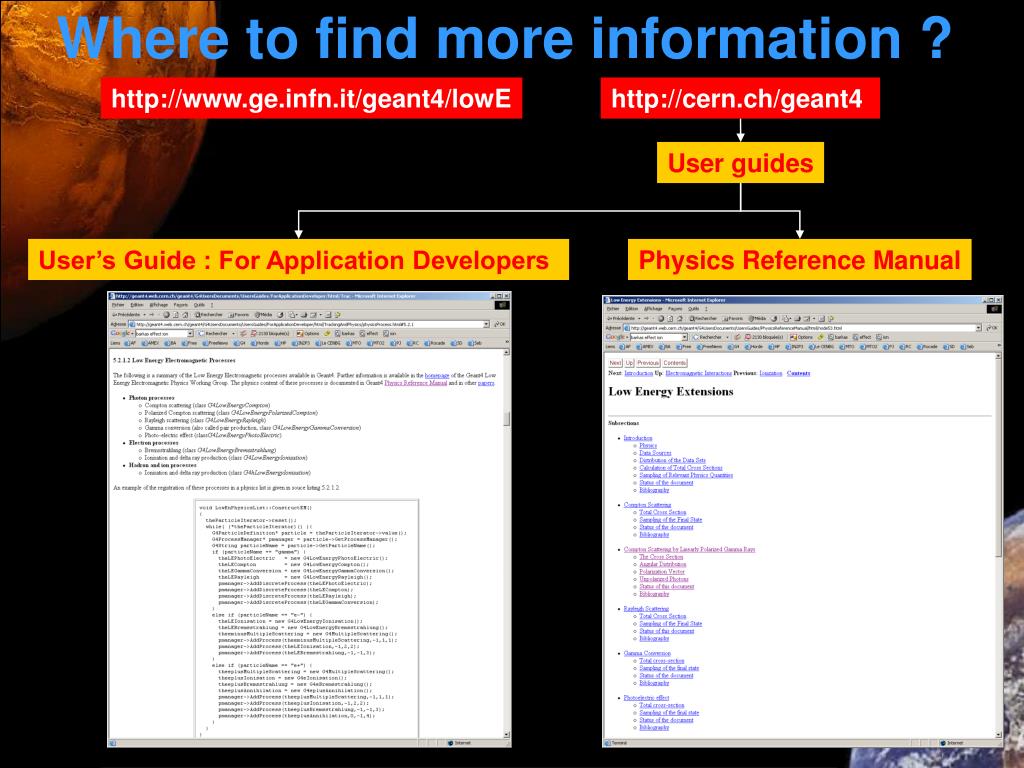This screenshot has width=1024, height=768.
Task: Open the Google search dropdown in the Low Energy Extensions window
Action: point(684,337)
